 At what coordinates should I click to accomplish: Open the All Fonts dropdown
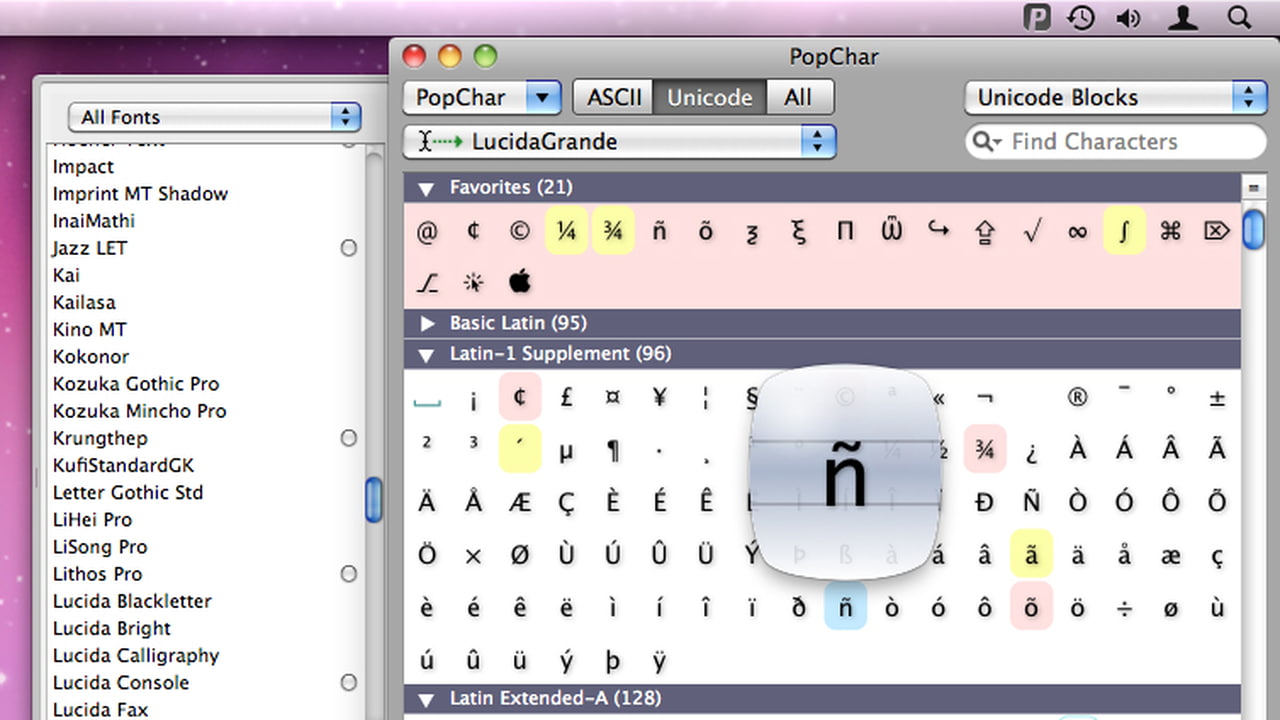[x=214, y=117]
